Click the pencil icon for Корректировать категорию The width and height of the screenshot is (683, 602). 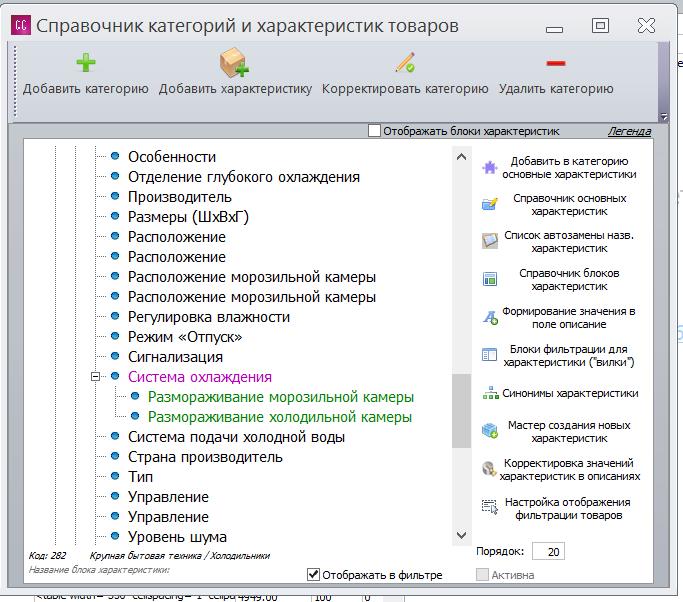405,63
